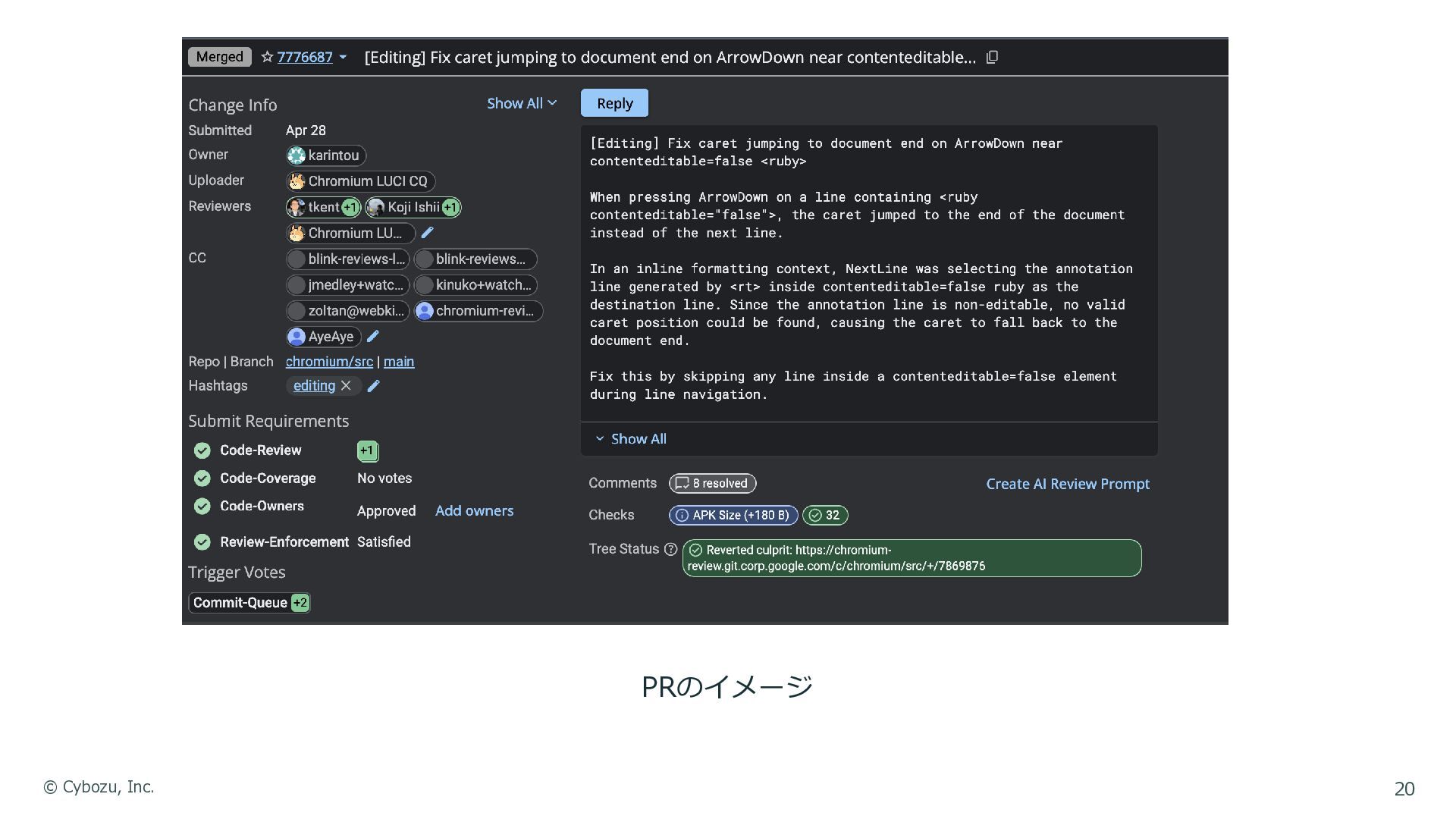Click the Review-Enforcement requirement label
Image resolution: width=1456 pixels, height=819 pixels.
click(284, 542)
